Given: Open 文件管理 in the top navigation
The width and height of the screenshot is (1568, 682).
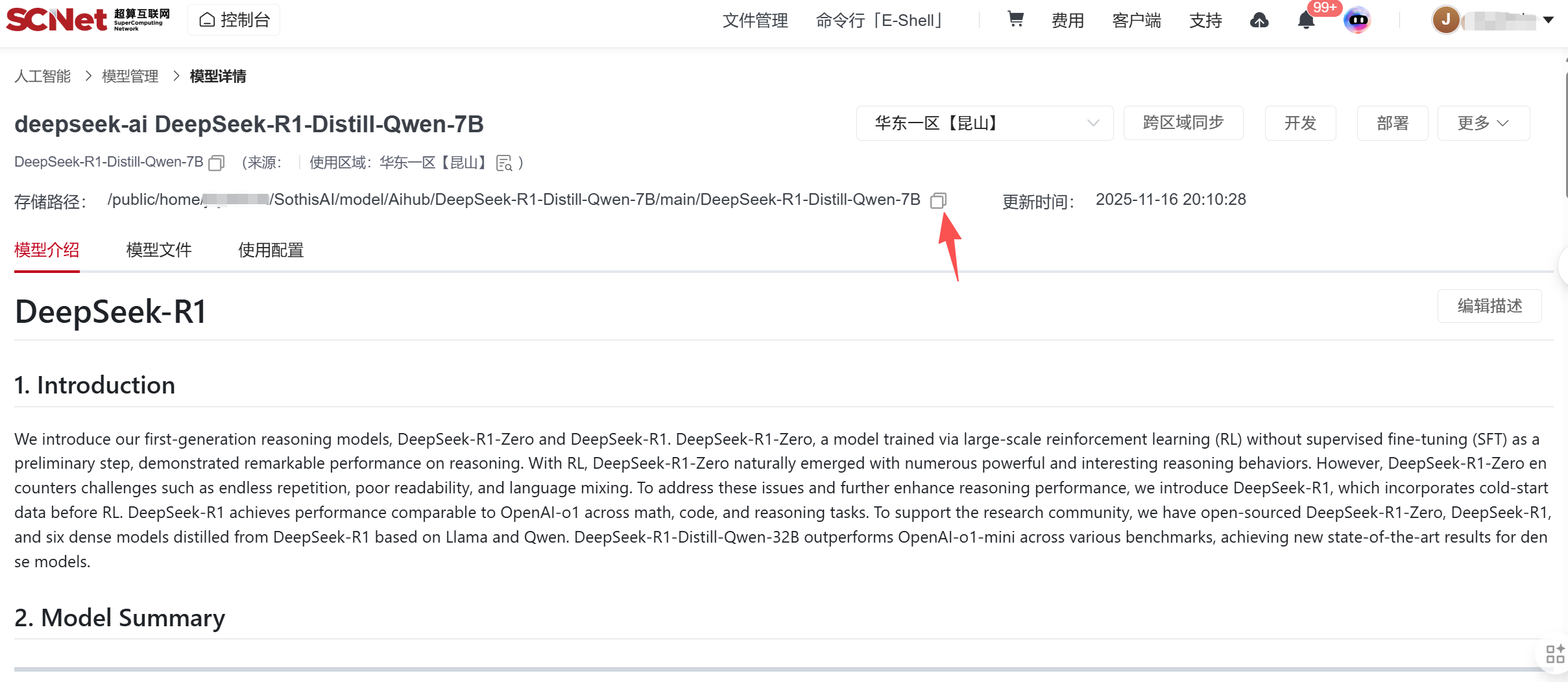Looking at the screenshot, I should click(755, 21).
